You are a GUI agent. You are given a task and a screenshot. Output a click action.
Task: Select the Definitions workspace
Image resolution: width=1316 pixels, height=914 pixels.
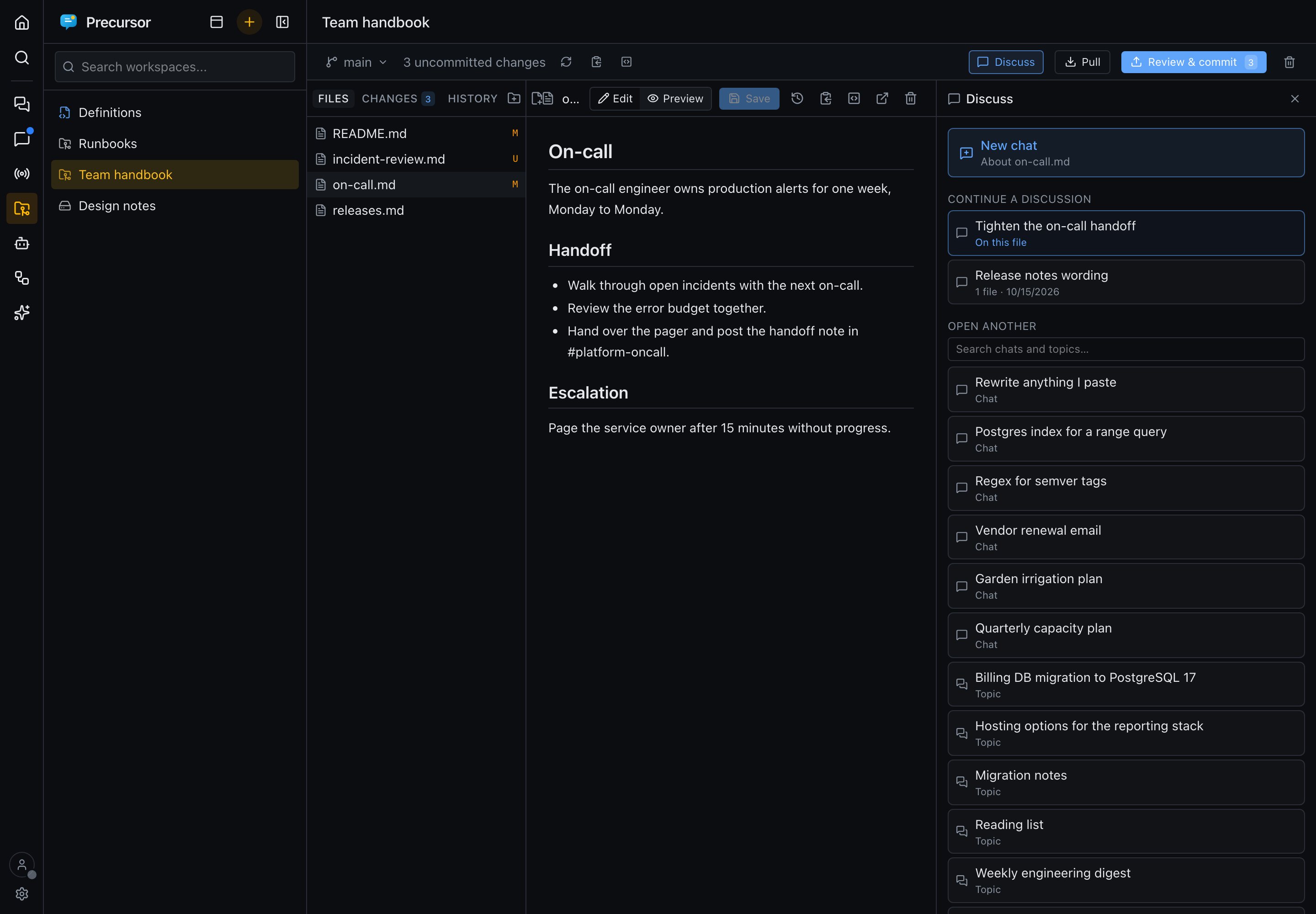click(x=175, y=112)
